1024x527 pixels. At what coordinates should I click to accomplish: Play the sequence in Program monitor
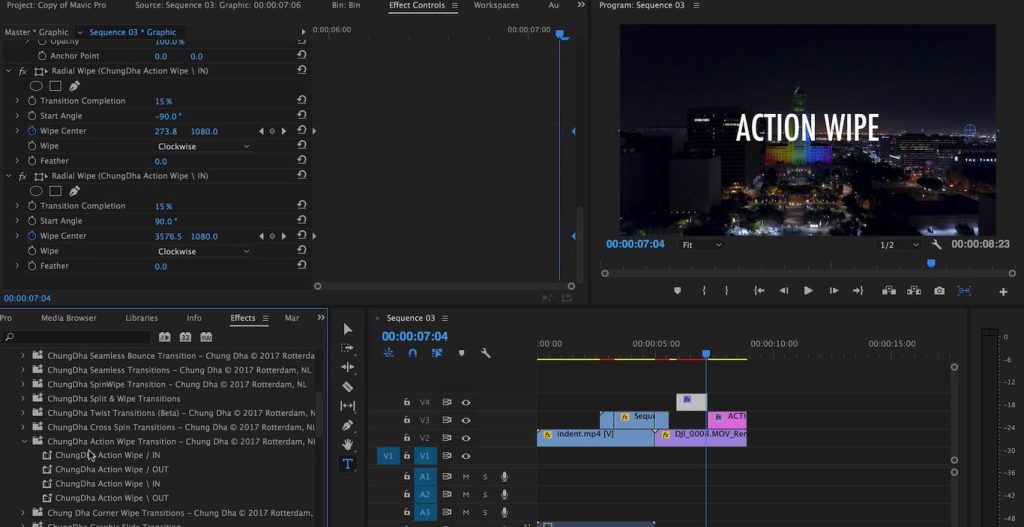coord(808,291)
